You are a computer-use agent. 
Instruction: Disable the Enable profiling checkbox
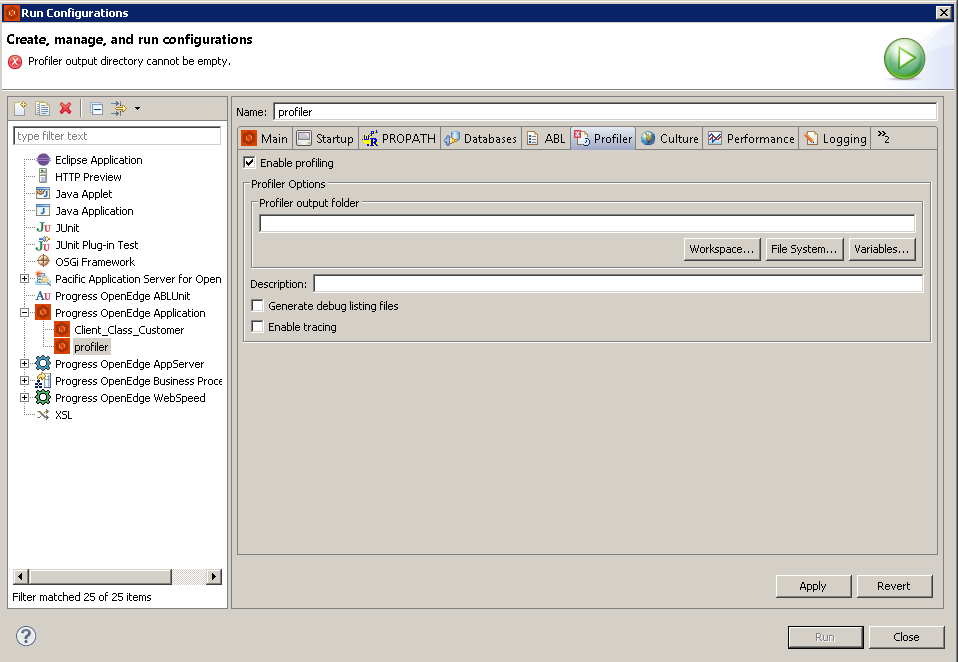click(247, 162)
